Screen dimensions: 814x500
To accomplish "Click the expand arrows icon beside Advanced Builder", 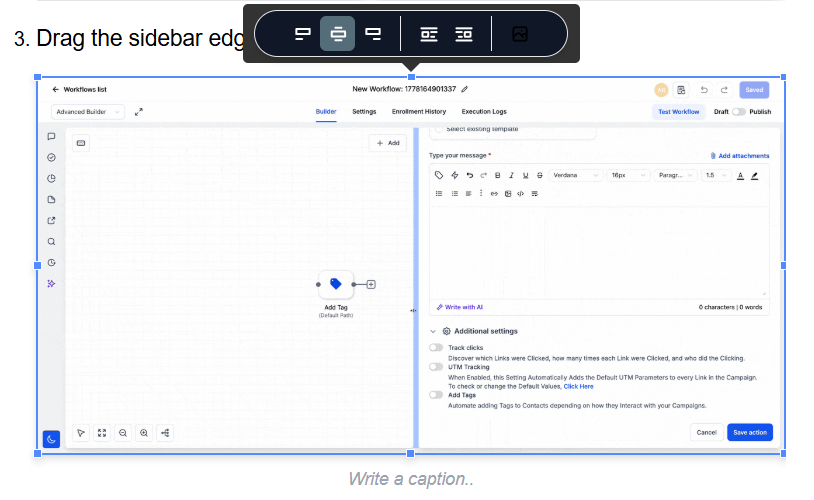I will point(139,112).
